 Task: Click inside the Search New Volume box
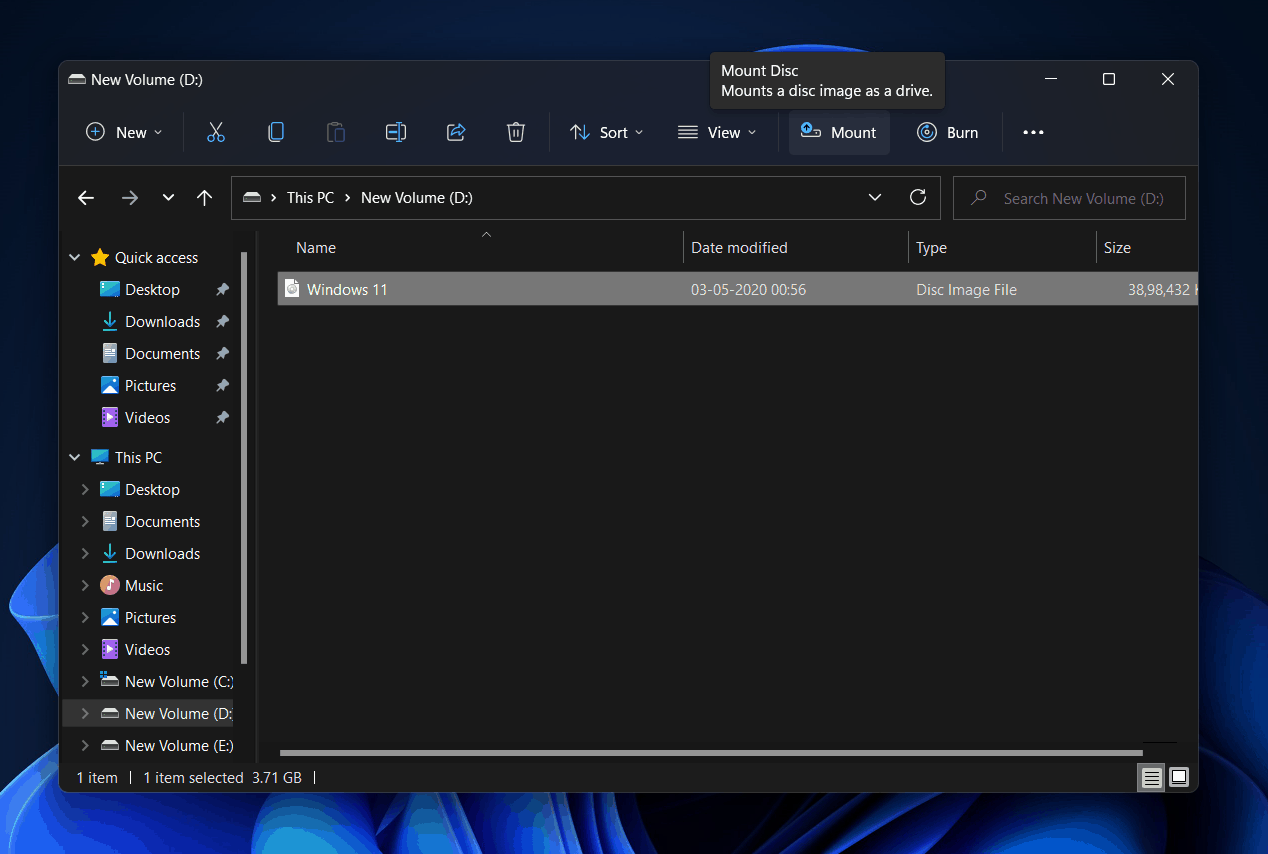(1068, 197)
